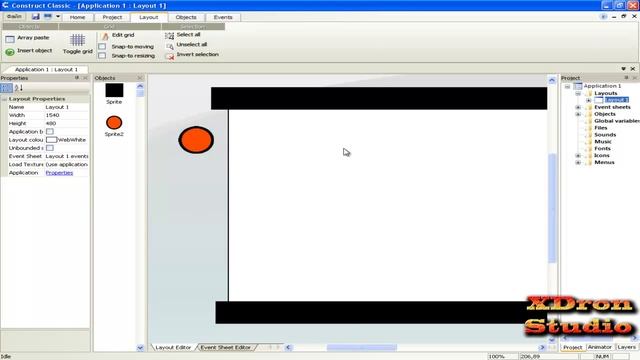
Task: Click the Layouts folder icon in Project tree
Action: [588, 93]
